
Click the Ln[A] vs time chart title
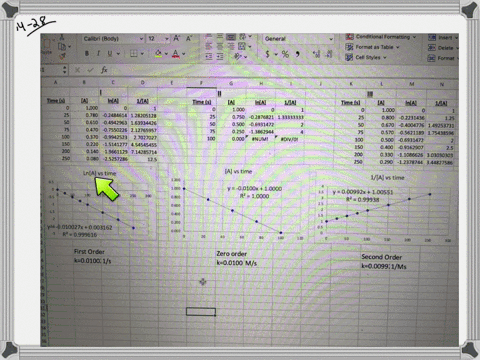coord(100,173)
